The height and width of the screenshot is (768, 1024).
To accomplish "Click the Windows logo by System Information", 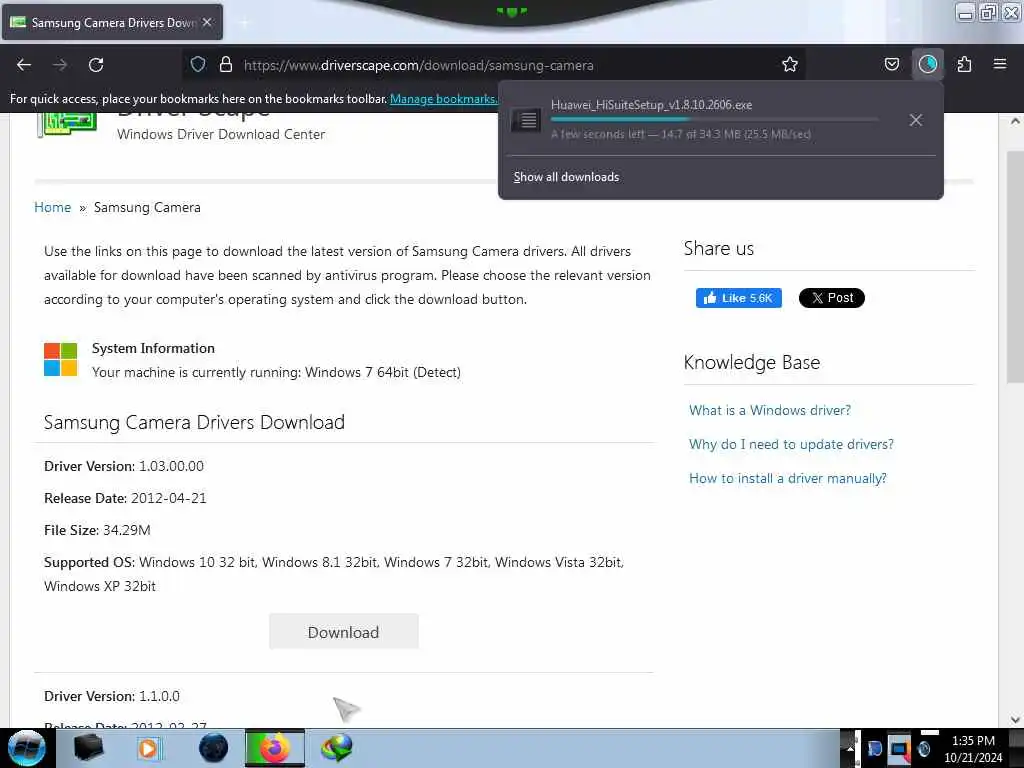I will tap(60, 359).
